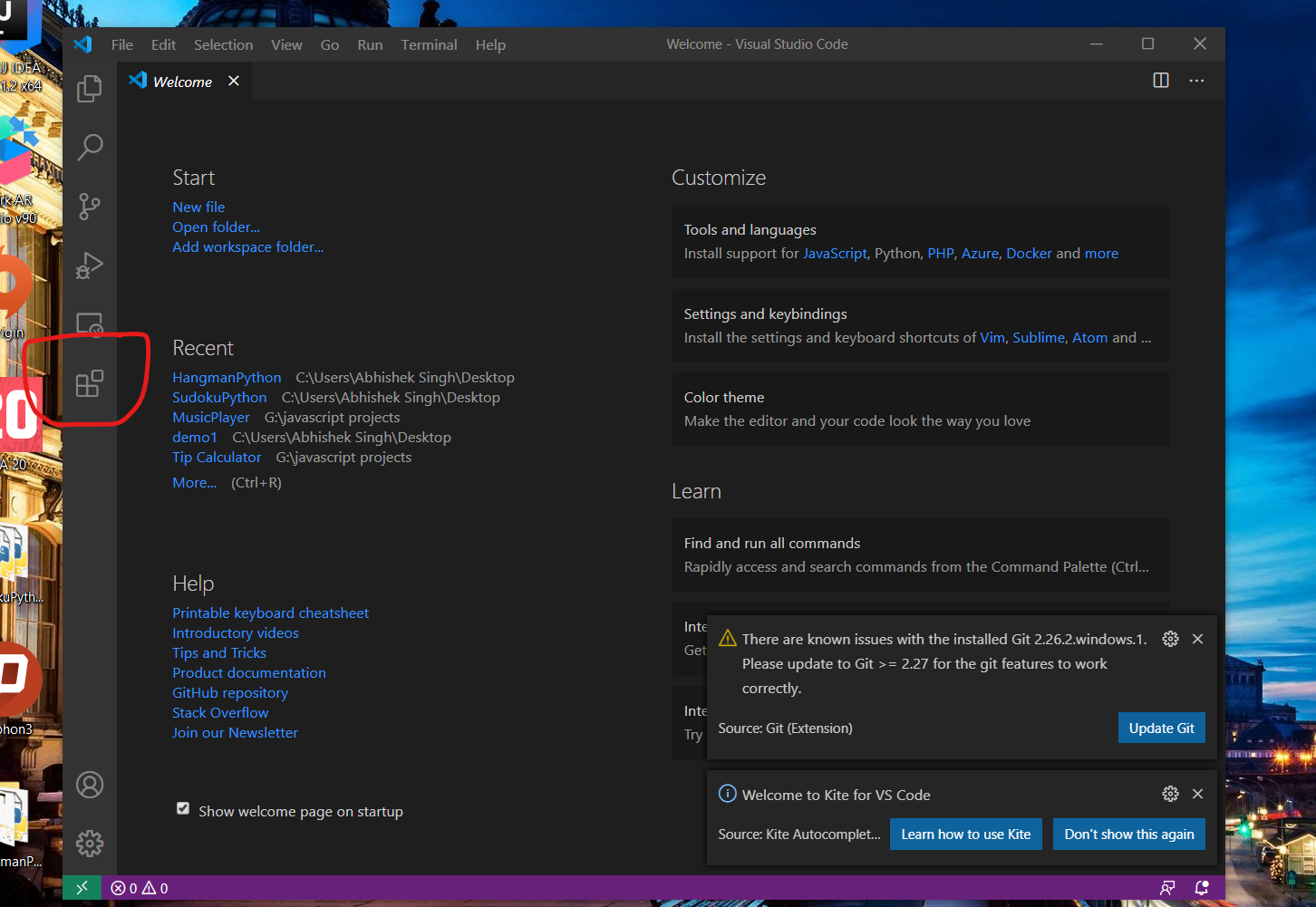Viewport: 1316px width, 907px height.
Task: Open notifications bell in status bar
Action: click(1202, 888)
